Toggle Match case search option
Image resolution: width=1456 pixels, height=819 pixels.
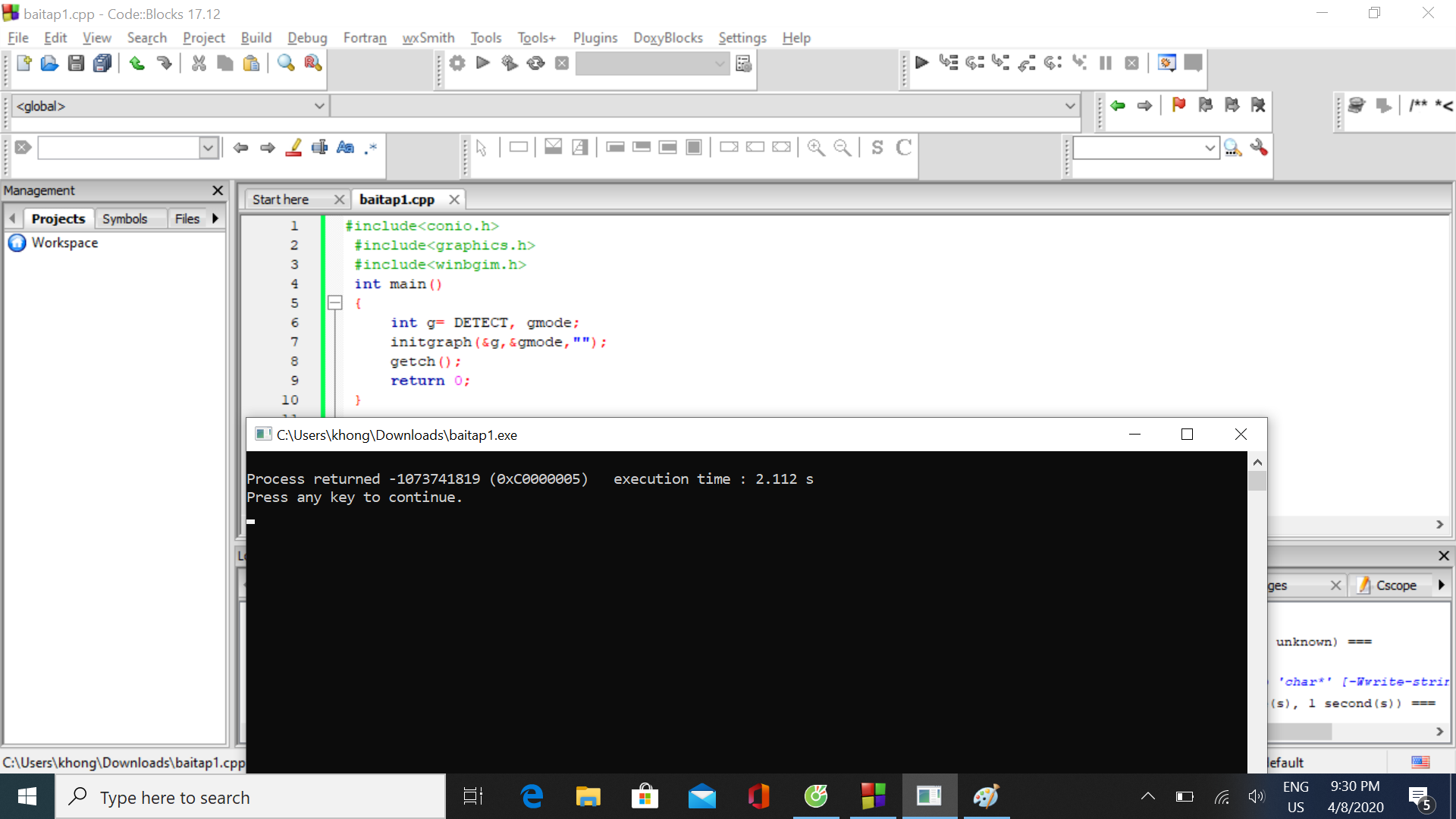tap(345, 148)
